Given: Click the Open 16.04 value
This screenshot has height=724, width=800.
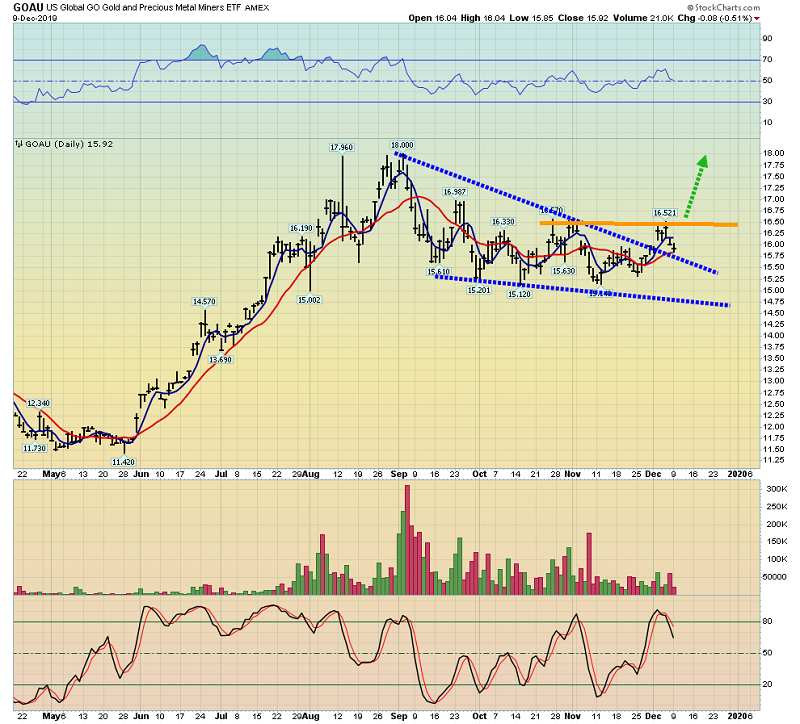Looking at the screenshot, I should click(432, 18).
